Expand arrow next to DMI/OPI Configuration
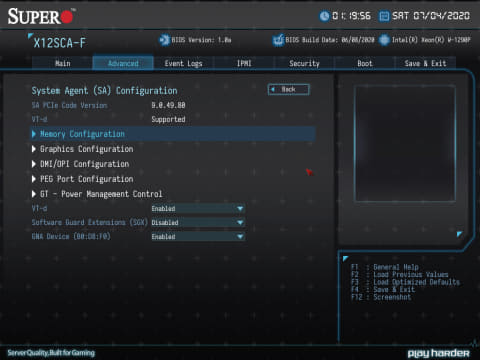Image resolution: width=480 pixels, height=360 pixels. click(34, 164)
